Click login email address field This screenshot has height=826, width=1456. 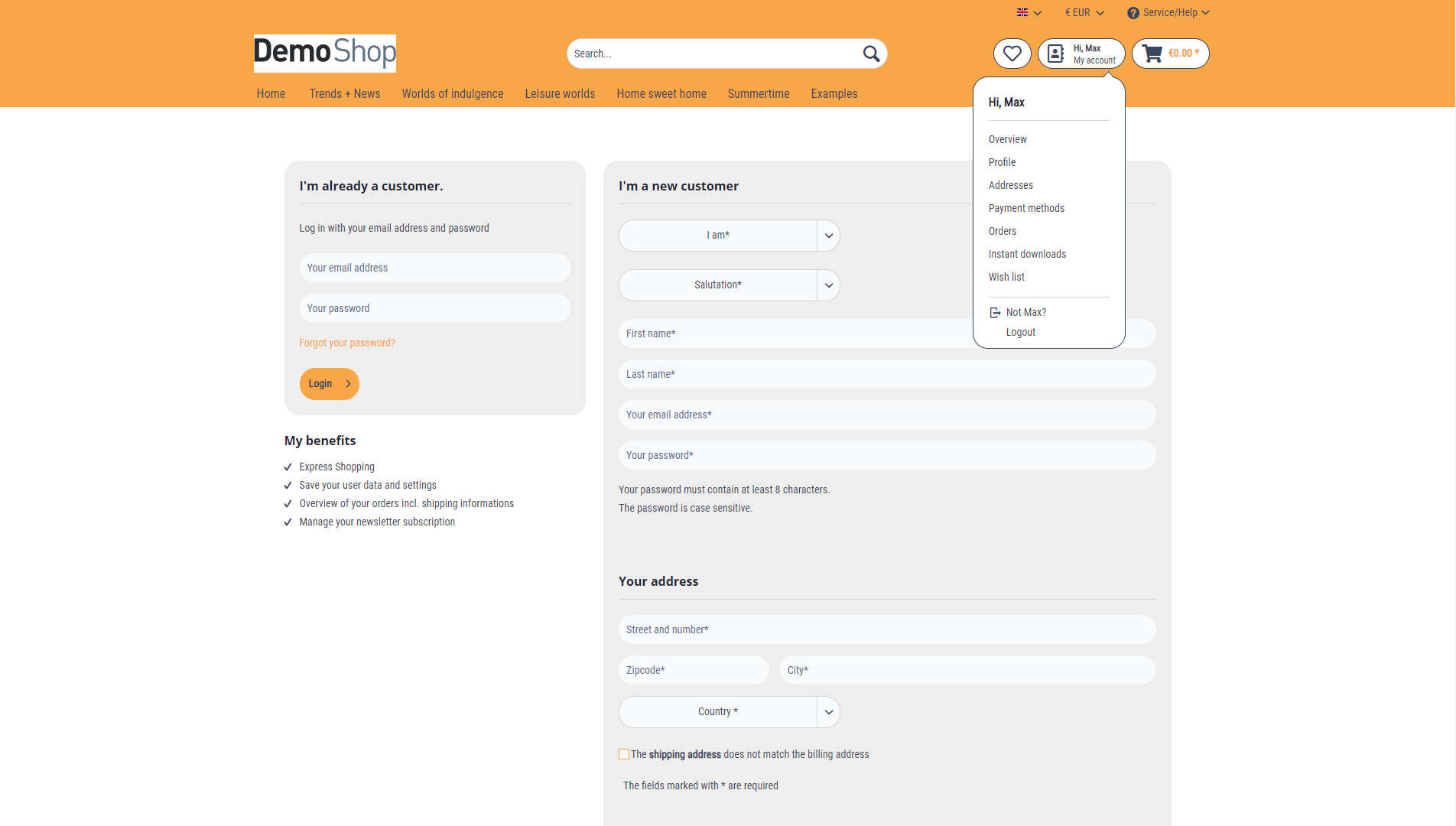point(434,268)
